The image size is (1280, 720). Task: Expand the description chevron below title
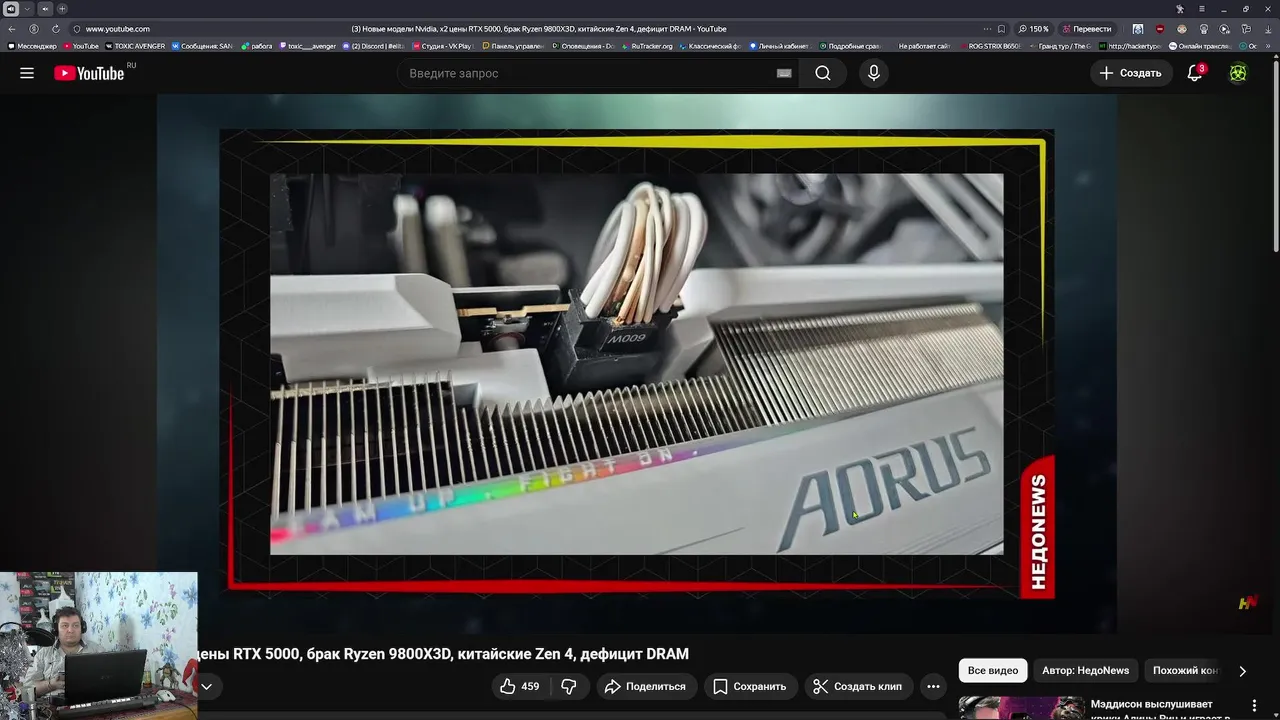point(206,686)
